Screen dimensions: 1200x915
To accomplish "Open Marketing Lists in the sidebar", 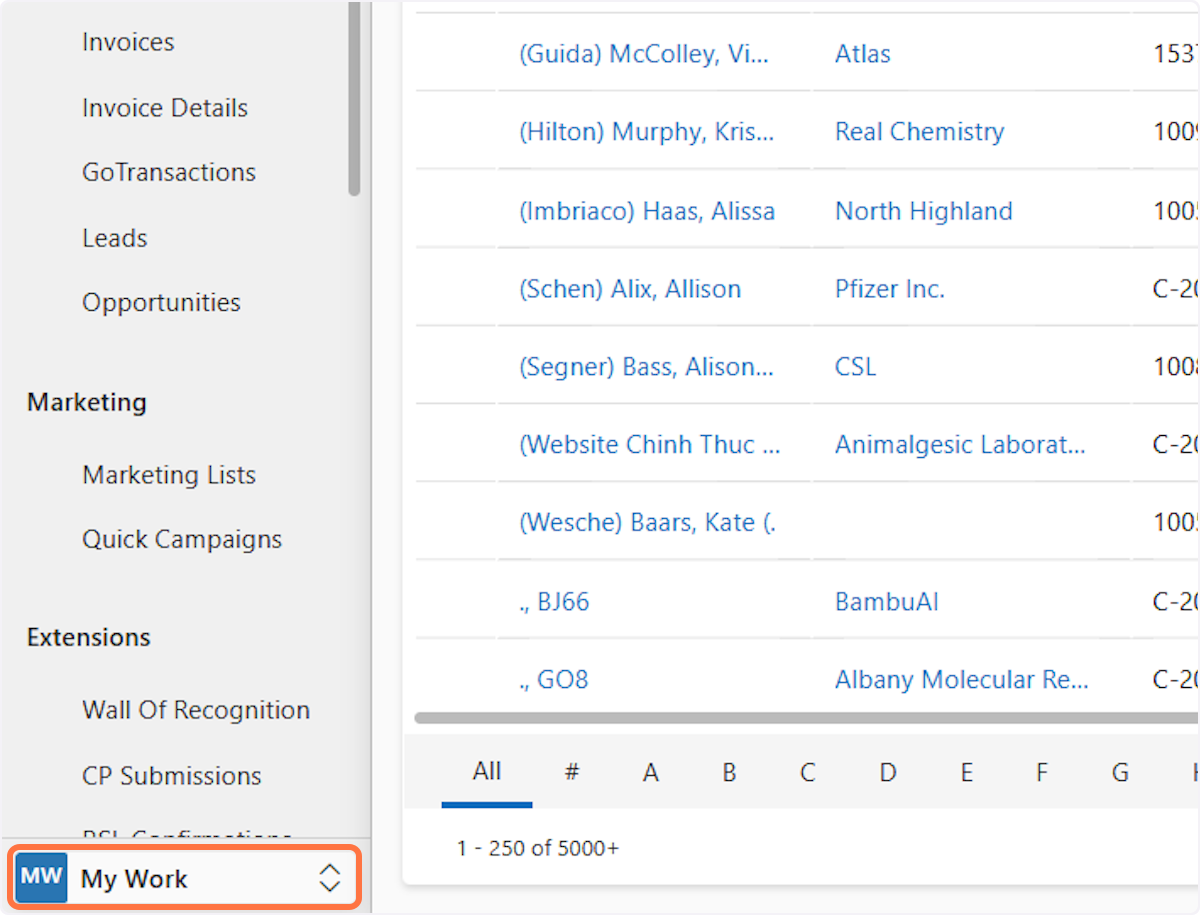I will pyautogui.click(x=169, y=475).
